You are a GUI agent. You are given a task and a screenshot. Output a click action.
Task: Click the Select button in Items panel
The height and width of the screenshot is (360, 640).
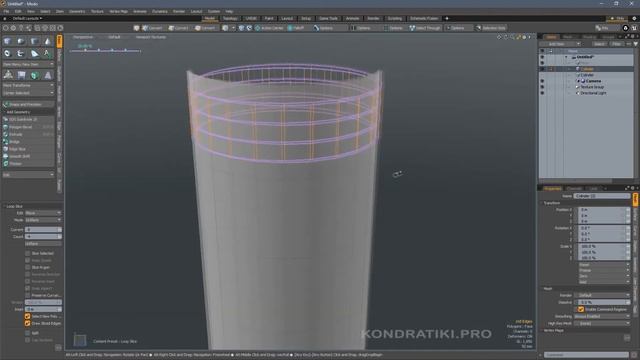599,44
